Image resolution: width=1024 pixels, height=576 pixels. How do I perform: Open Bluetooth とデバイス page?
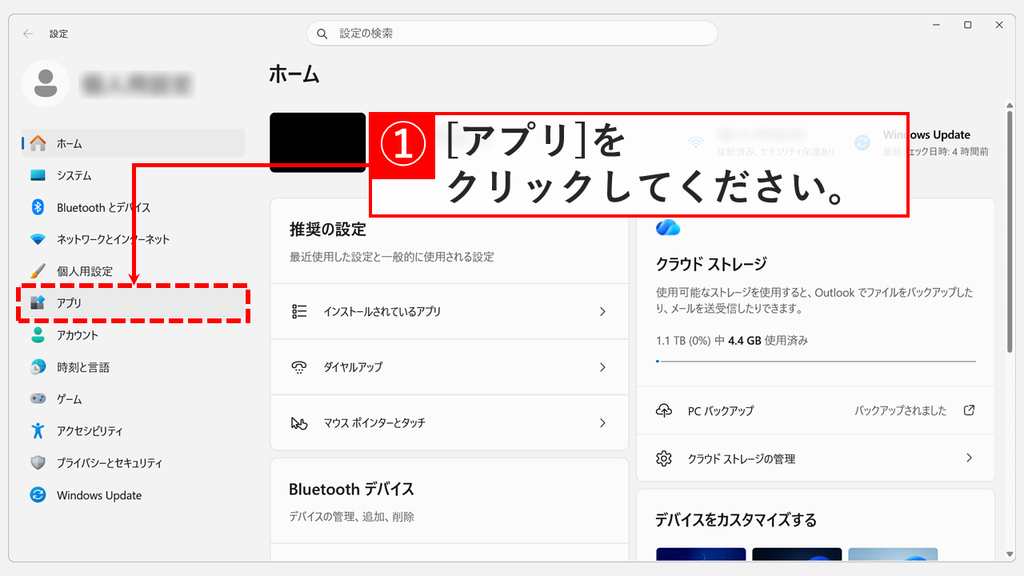point(133,207)
